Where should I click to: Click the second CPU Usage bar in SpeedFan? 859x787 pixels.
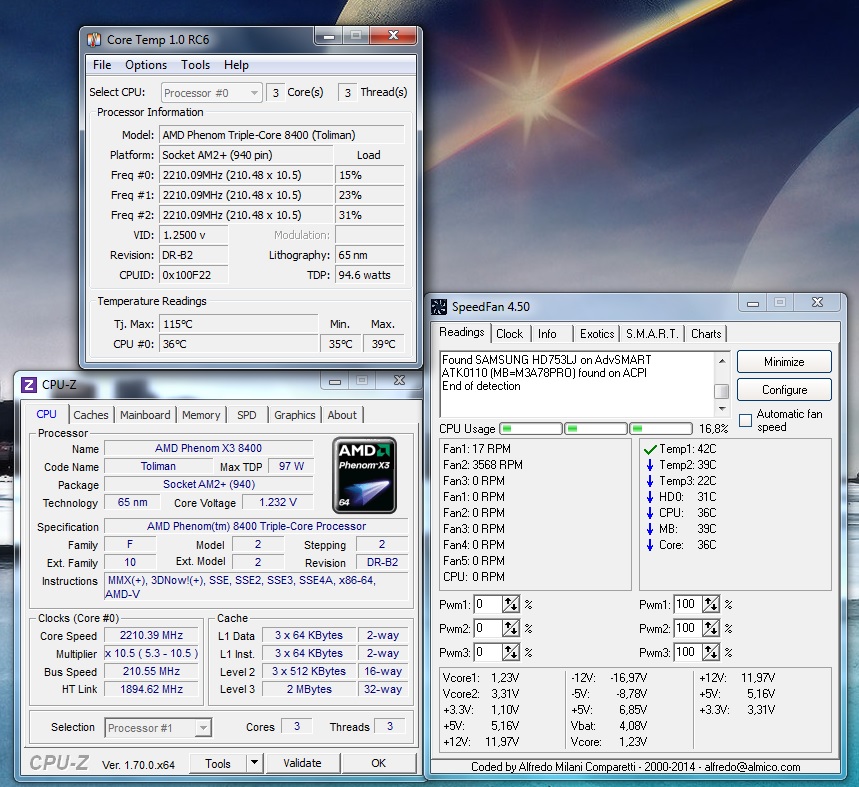click(x=595, y=428)
